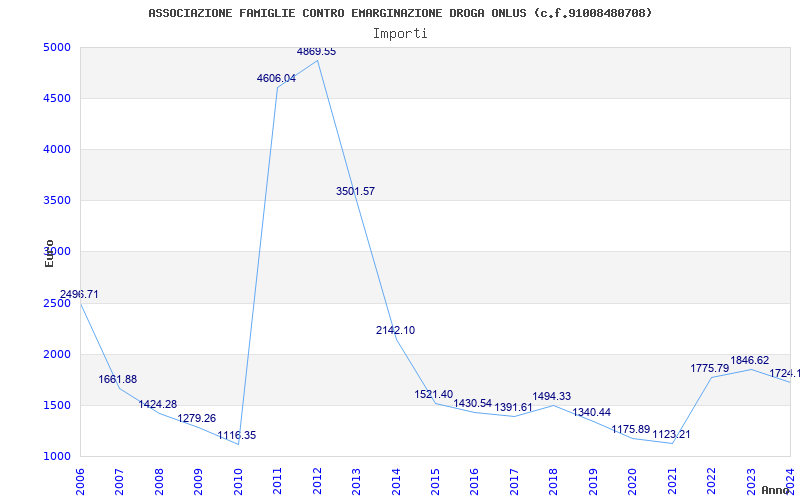Select the 2022 x-axis year label
Screen dimensions: 800x500
(711, 482)
